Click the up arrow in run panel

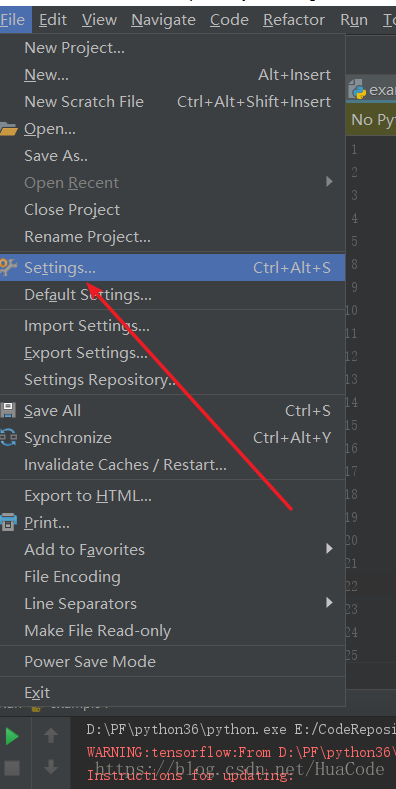click(50, 736)
